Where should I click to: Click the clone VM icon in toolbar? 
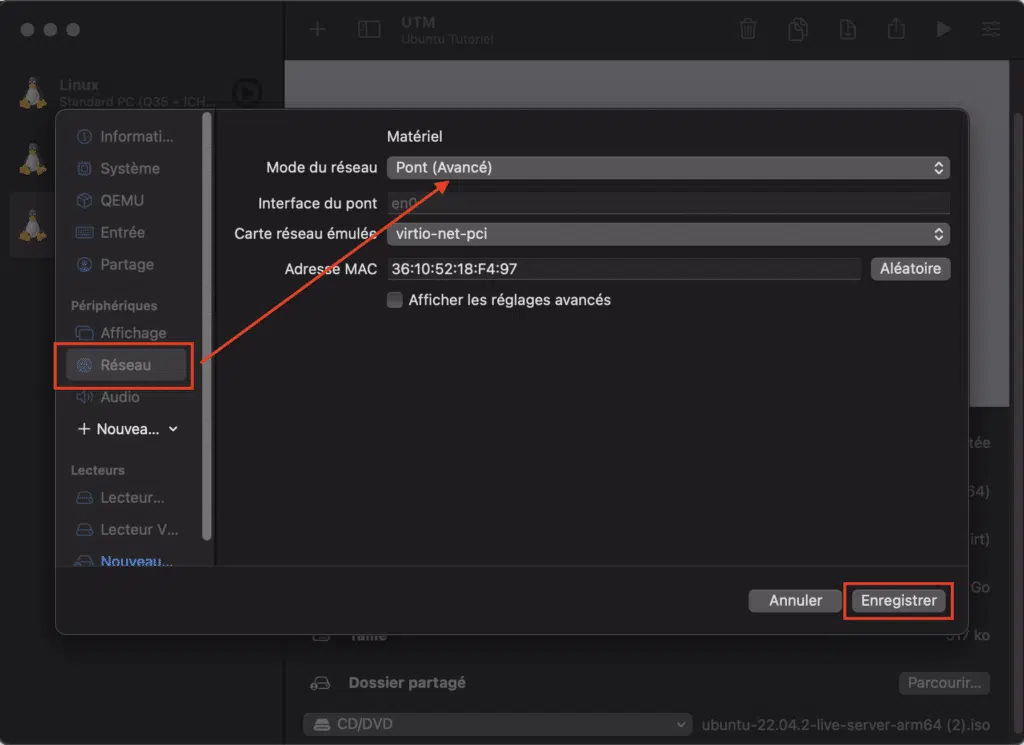tap(797, 29)
